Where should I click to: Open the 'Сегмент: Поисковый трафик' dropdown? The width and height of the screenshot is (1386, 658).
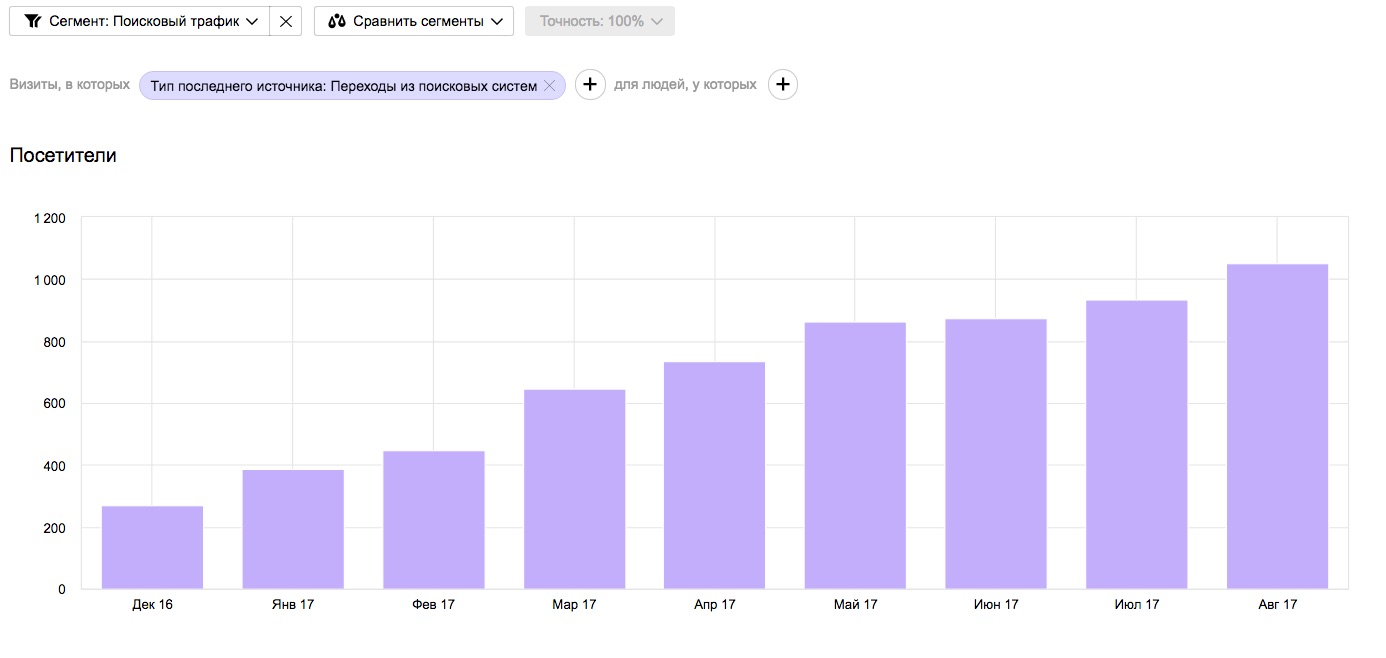coord(140,21)
